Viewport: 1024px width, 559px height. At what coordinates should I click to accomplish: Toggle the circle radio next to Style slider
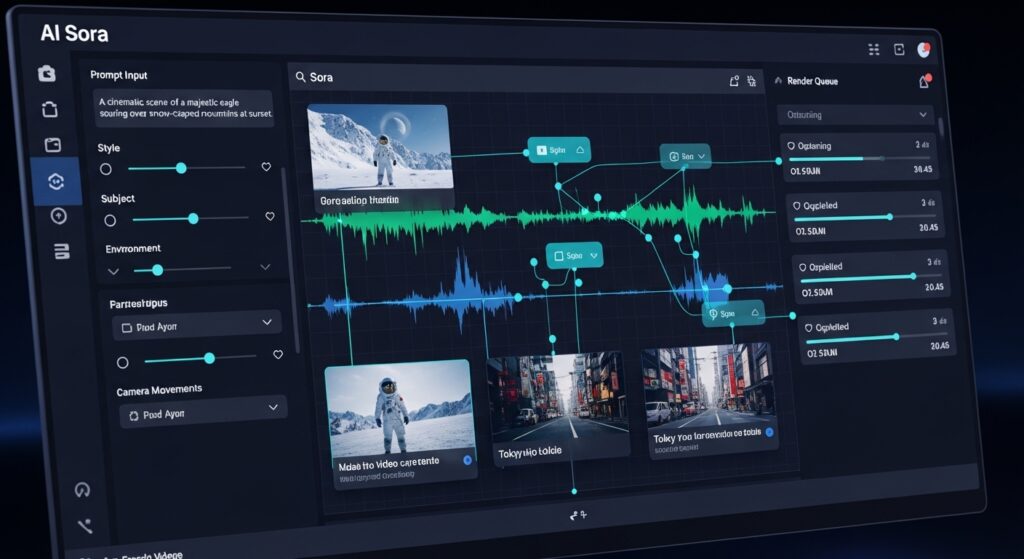[106, 169]
